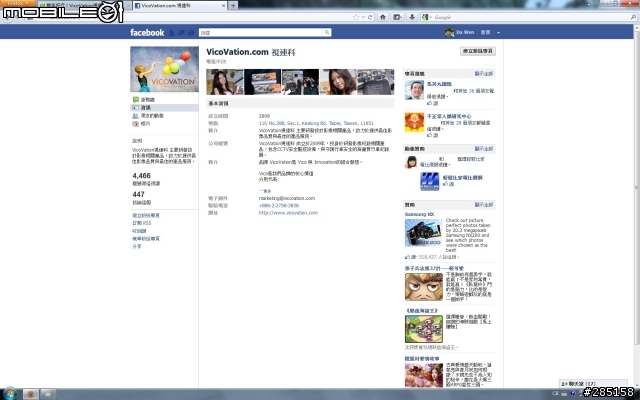
Task: Click the Samsung NX camera ad image
Action: pyautogui.click(x=423, y=233)
